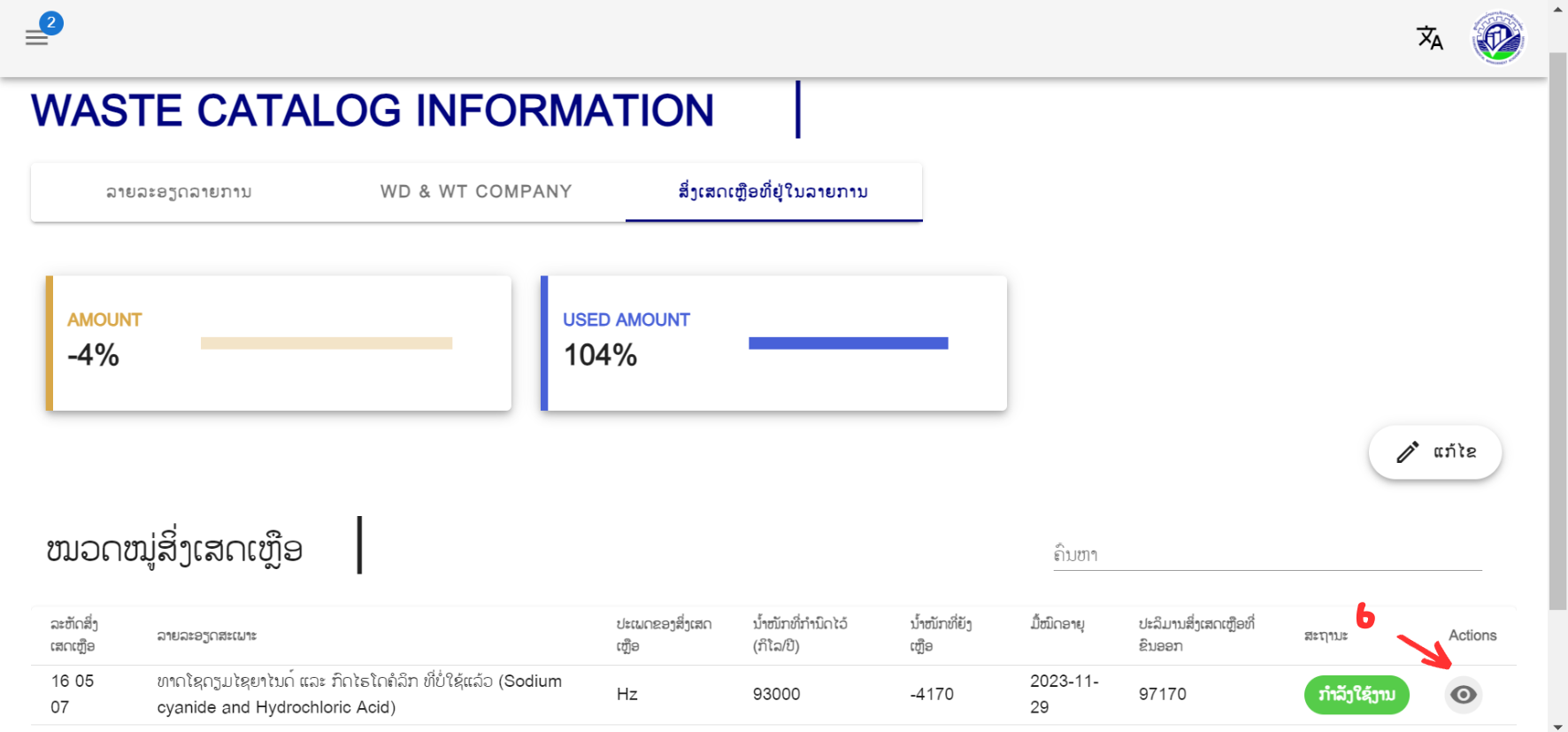View the Sodium cyanide row via eye icon
1568x732 pixels.
pyautogui.click(x=1463, y=695)
